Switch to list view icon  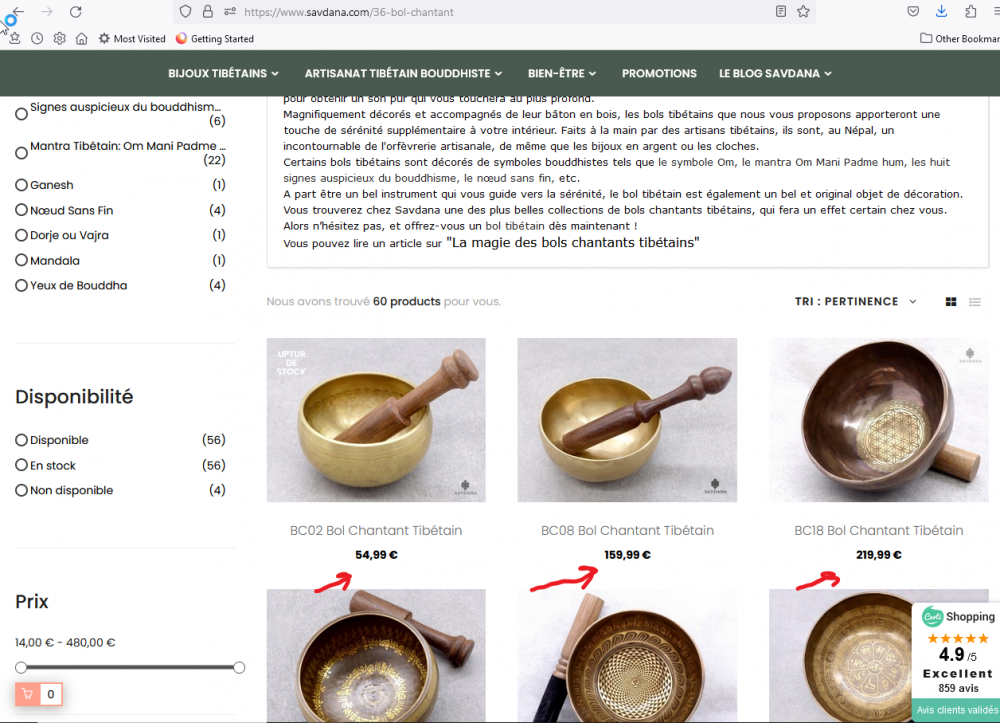pyautogui.click(x=974, y=302)
